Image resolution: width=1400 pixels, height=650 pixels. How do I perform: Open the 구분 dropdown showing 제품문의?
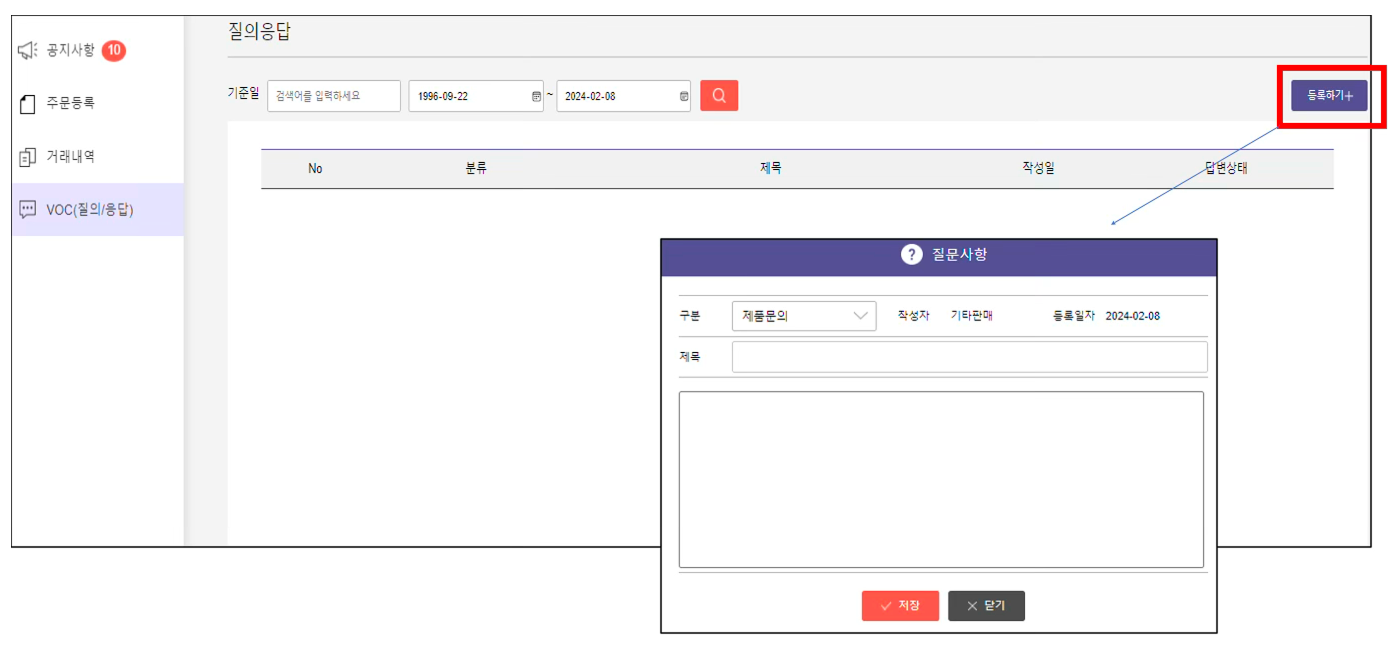(805, 314)
